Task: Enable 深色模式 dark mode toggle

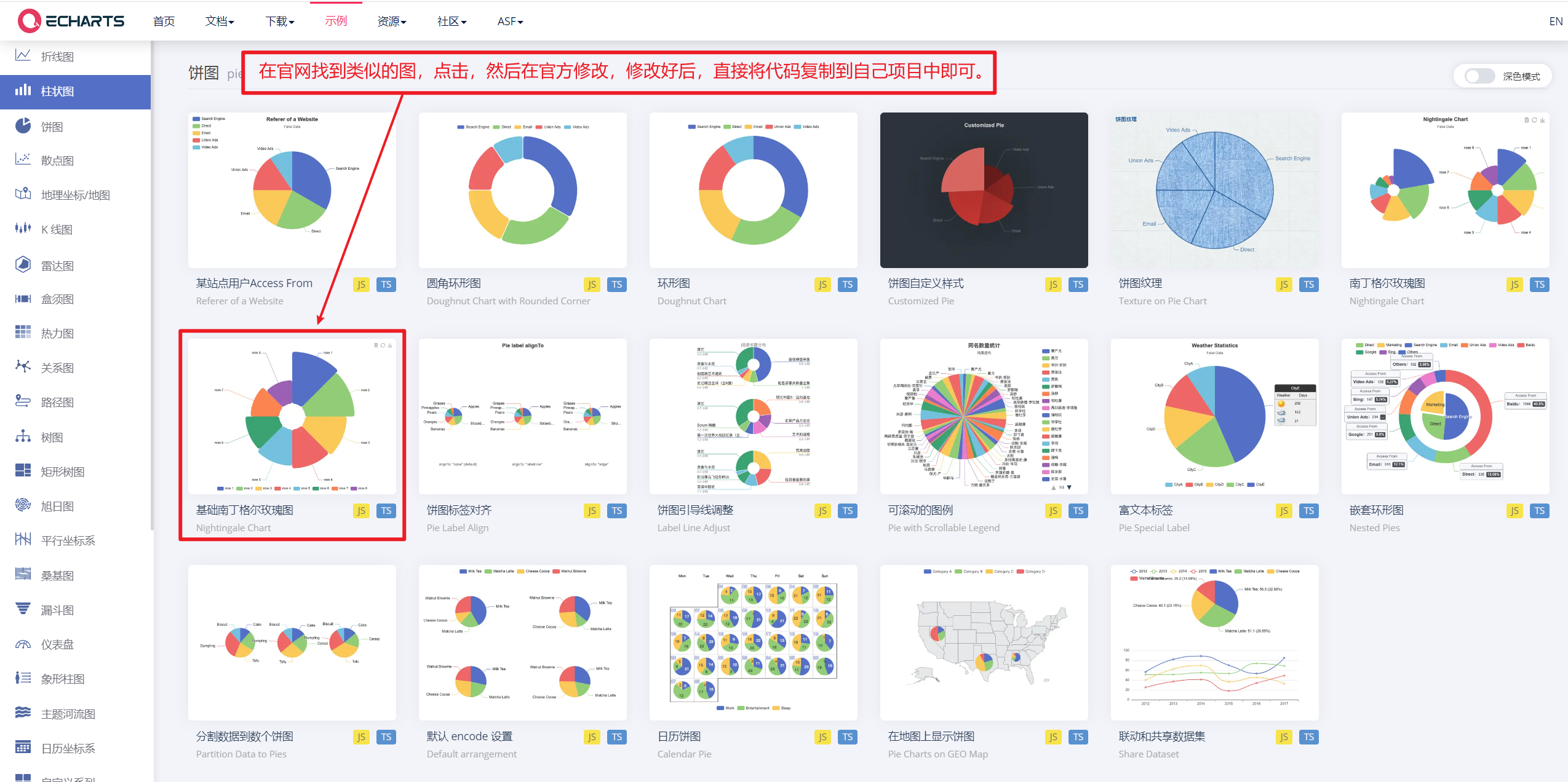Action: click(1479, 76)
